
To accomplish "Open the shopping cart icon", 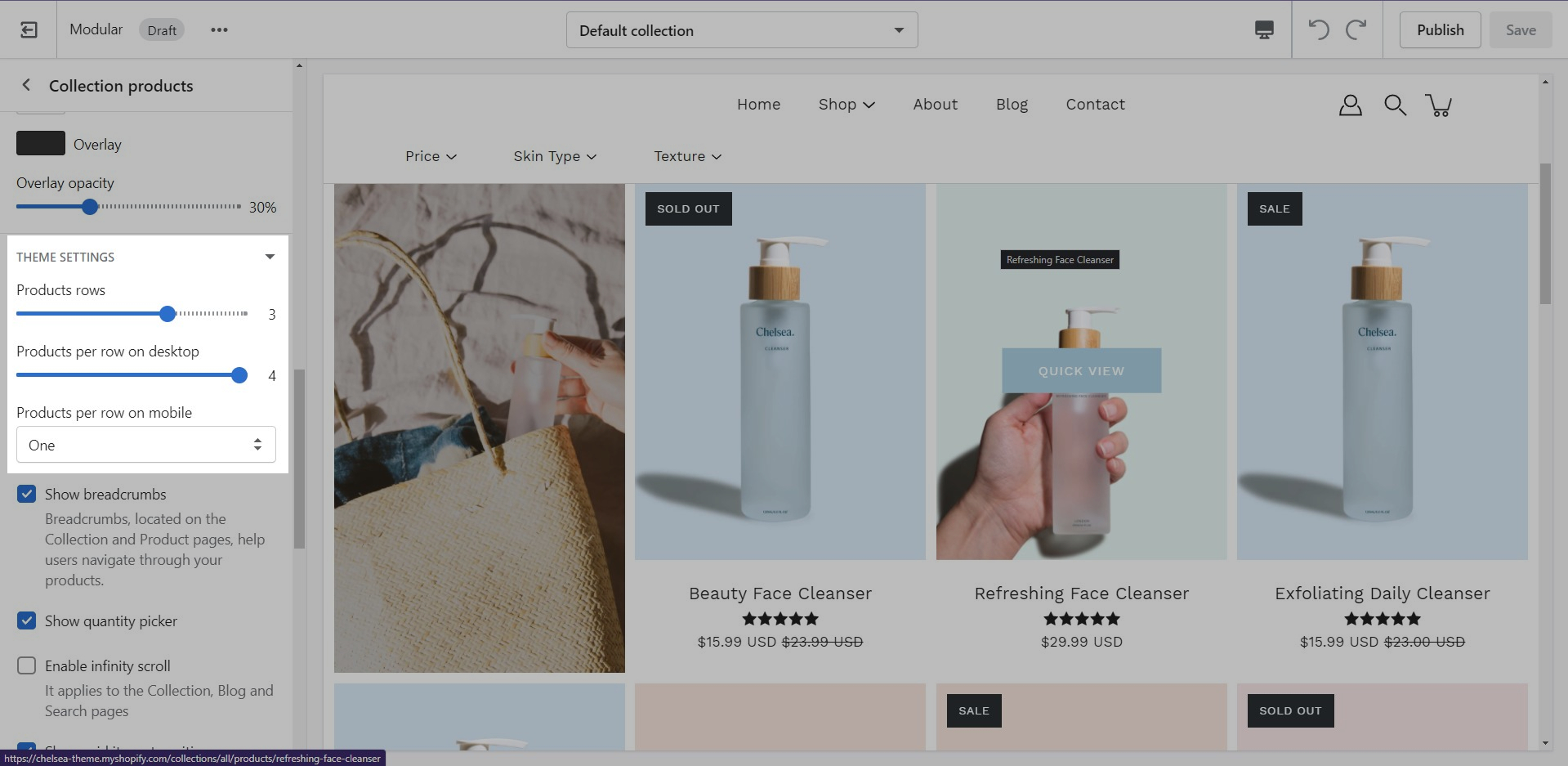I will pyautogui.click(x=1438, y=105).
